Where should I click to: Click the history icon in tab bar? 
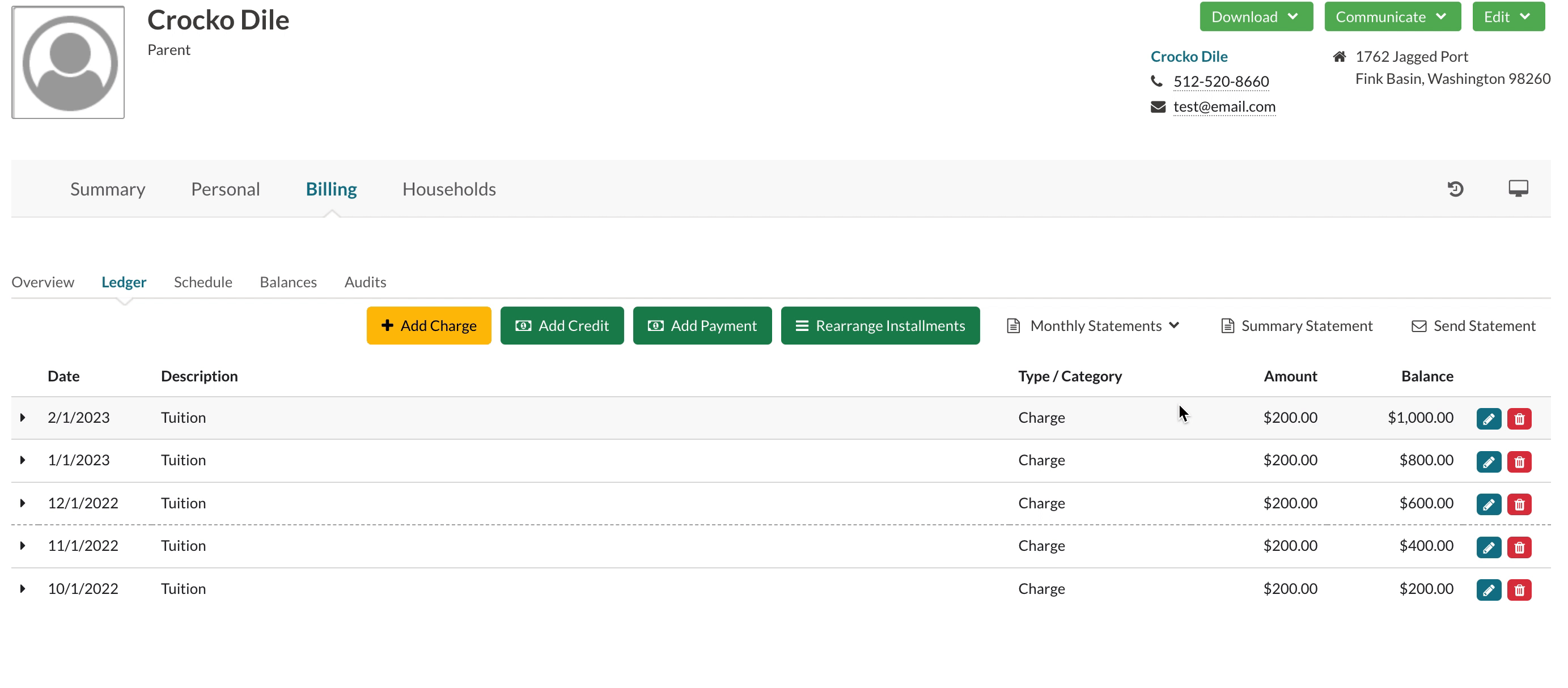pos(1455,189)
